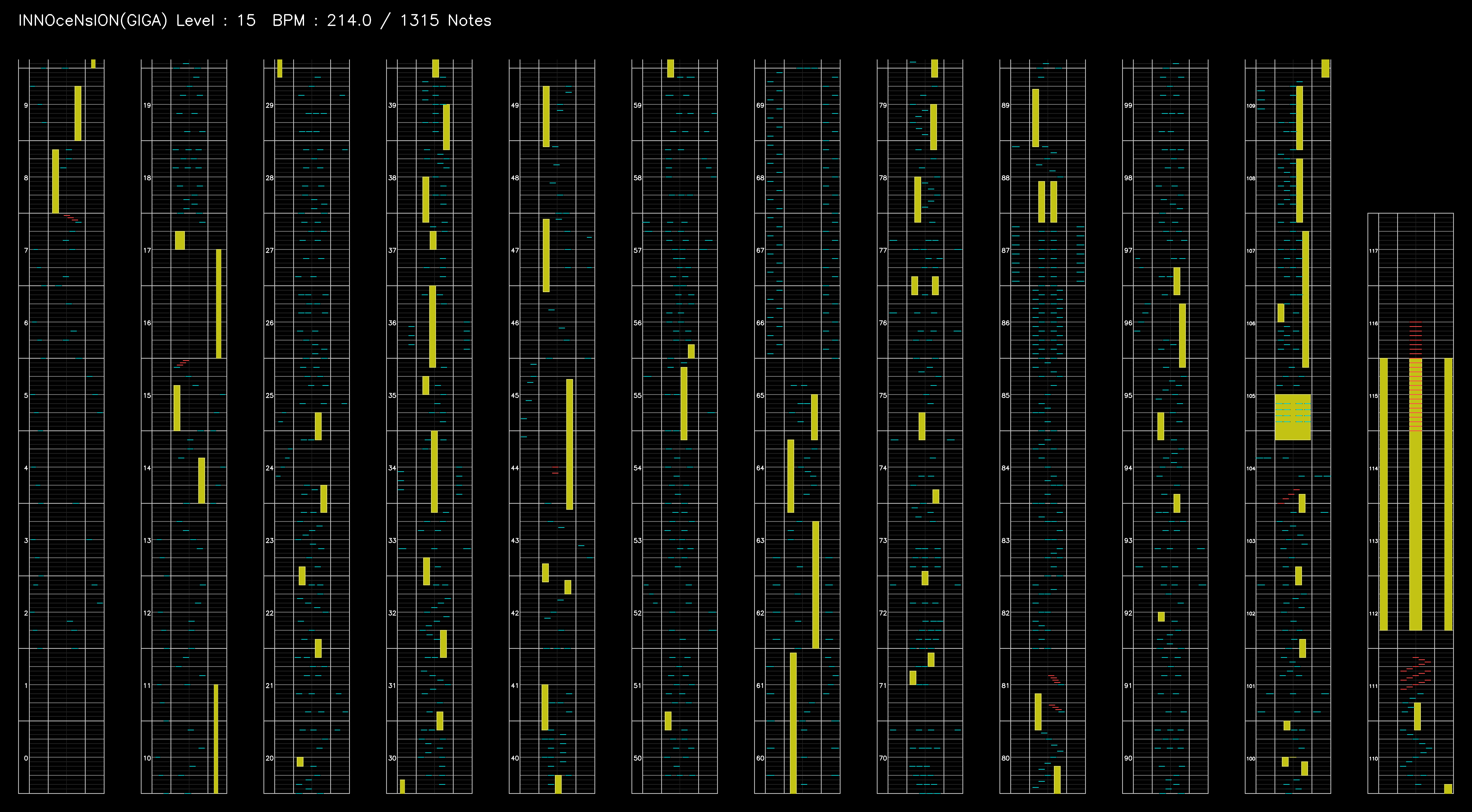
Task: Select measure number 29 label
Action: tap(270, 105)
